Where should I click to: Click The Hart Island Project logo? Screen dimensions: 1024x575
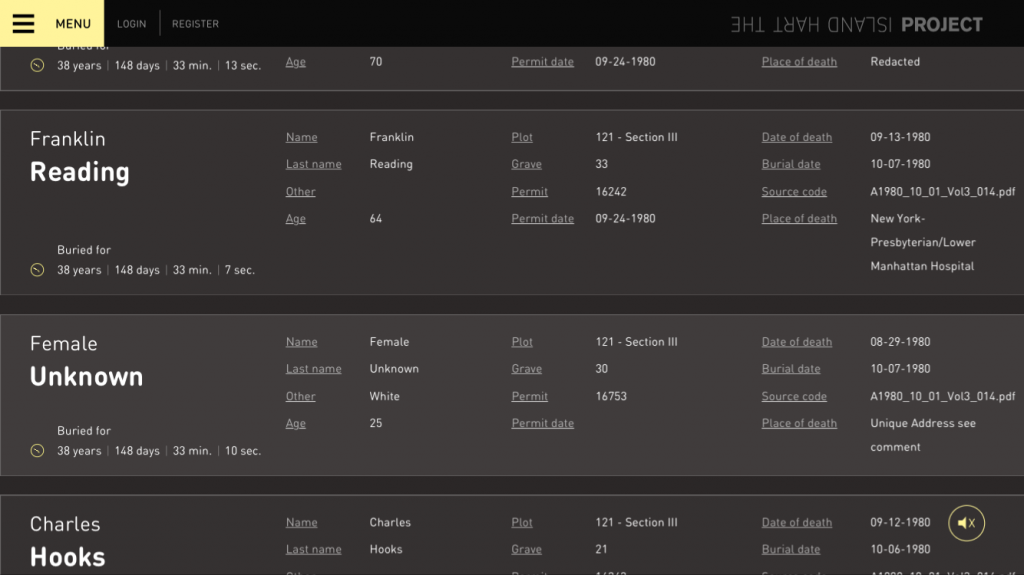(856, 25)
